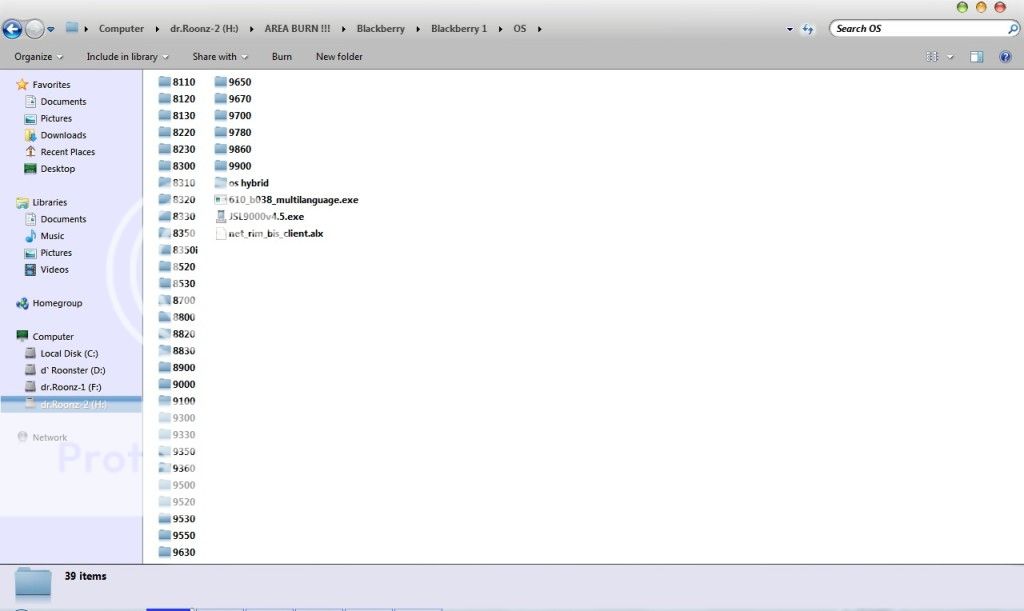Select the 8220 folder icon

(165, 132)
